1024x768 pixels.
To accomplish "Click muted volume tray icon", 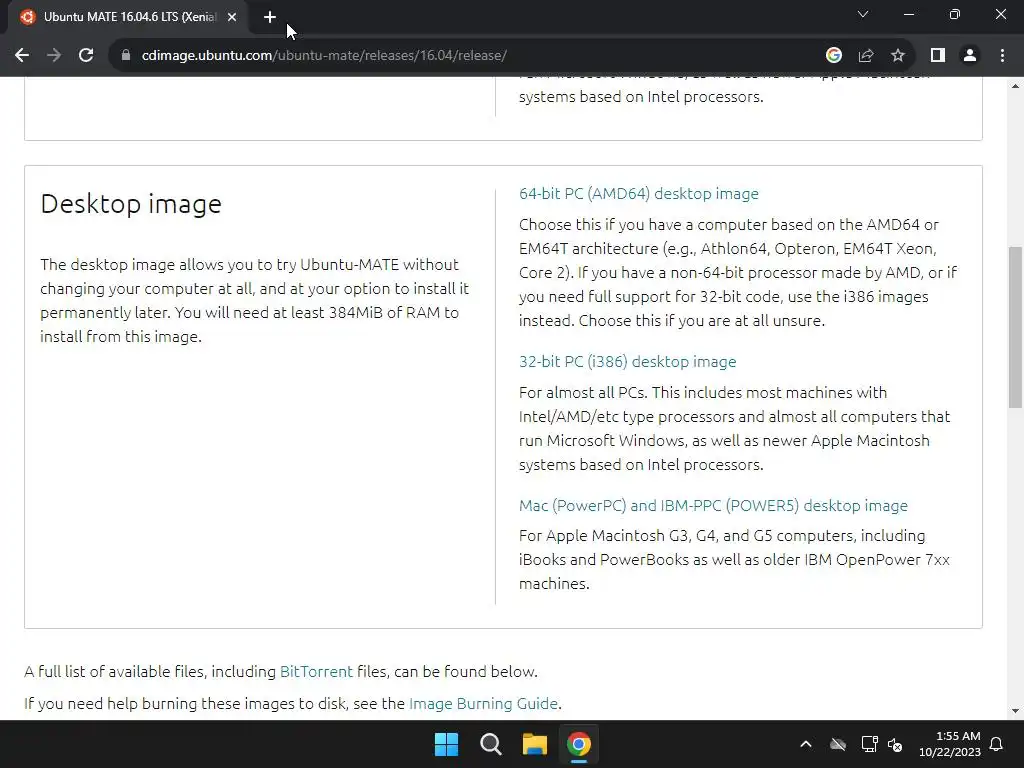I will [x=895, y=744].
